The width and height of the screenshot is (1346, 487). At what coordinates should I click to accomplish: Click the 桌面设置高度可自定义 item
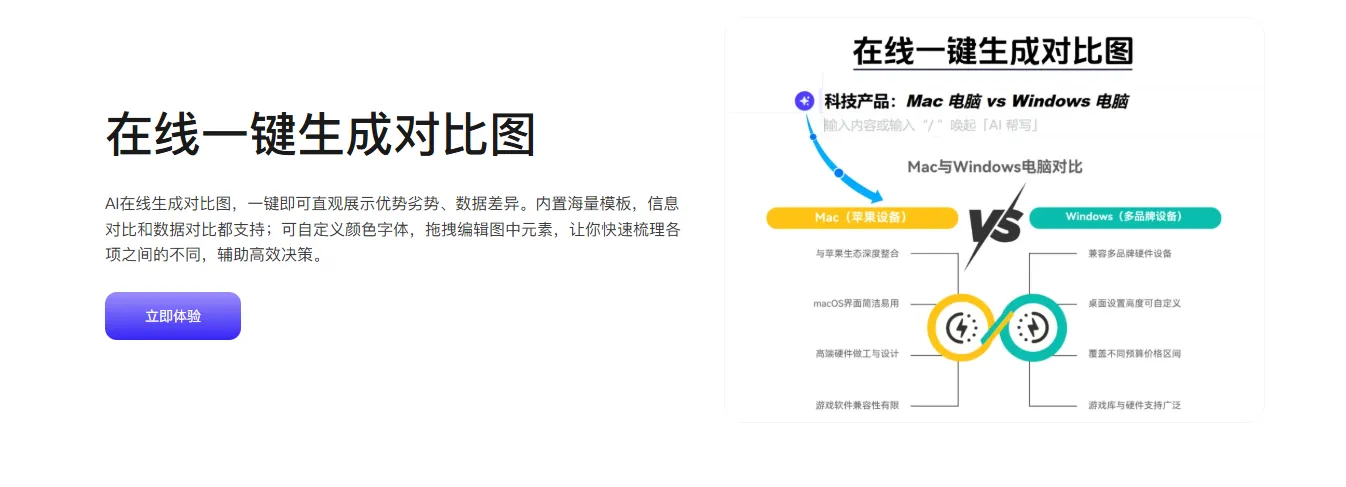tap(1134, 303)
